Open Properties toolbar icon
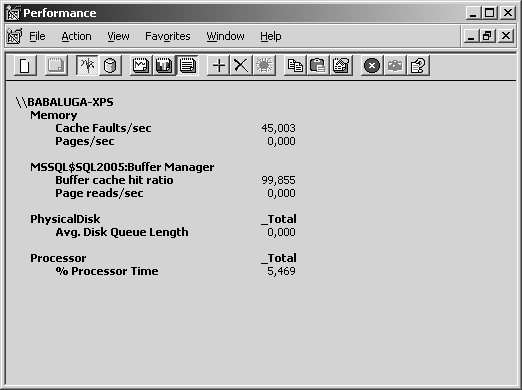Screen dimensions: 522x390 (x=341, y=65)
